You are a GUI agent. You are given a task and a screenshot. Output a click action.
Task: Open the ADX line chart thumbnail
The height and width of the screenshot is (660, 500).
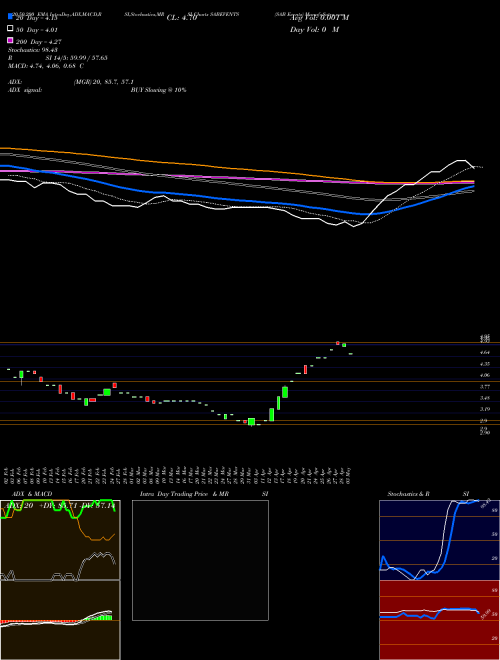60,540
